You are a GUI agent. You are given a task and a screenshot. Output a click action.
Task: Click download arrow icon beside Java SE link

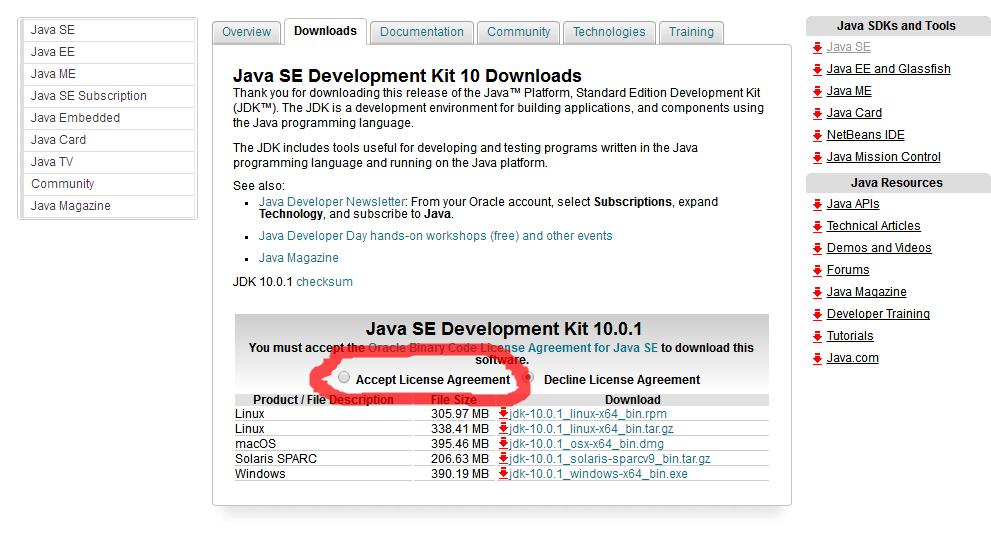[x=817, y=47]
